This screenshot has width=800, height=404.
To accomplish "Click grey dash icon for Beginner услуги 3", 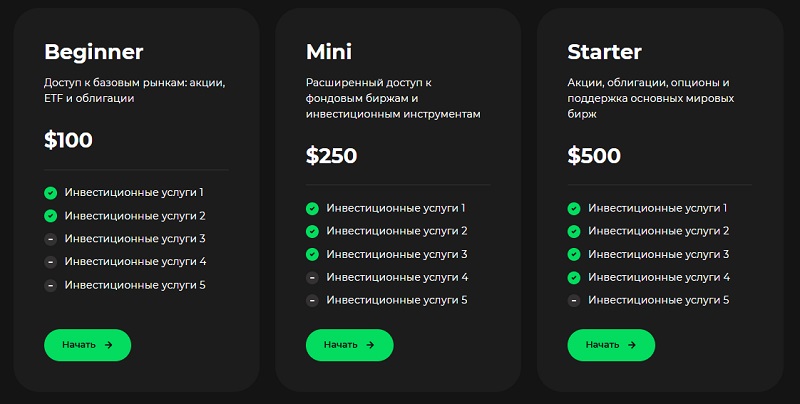I will (50, 239).
